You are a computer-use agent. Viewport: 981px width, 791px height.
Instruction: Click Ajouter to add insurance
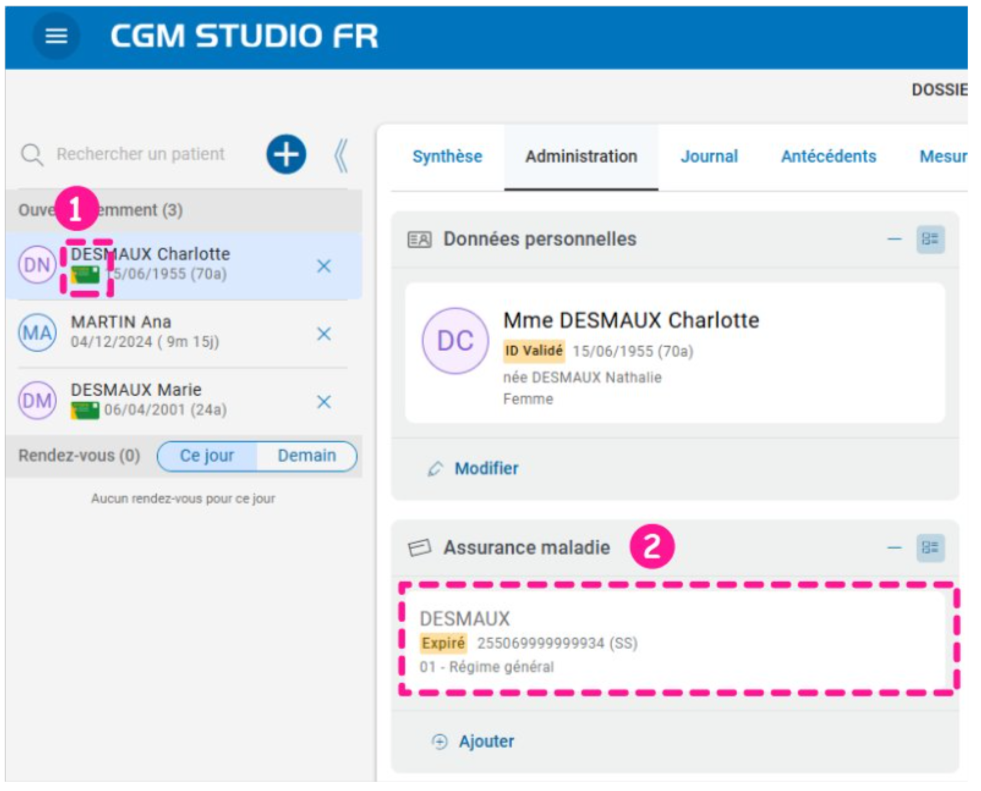pyautogui.click(x=486, y=742)
